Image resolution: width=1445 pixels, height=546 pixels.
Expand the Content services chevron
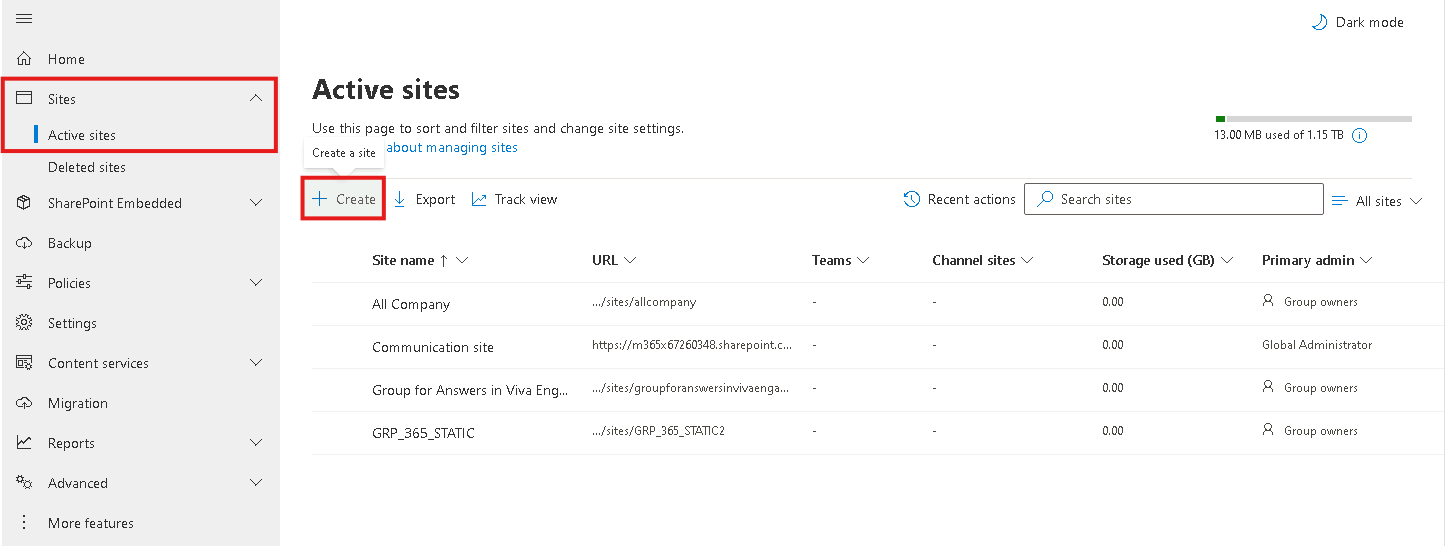256,363
